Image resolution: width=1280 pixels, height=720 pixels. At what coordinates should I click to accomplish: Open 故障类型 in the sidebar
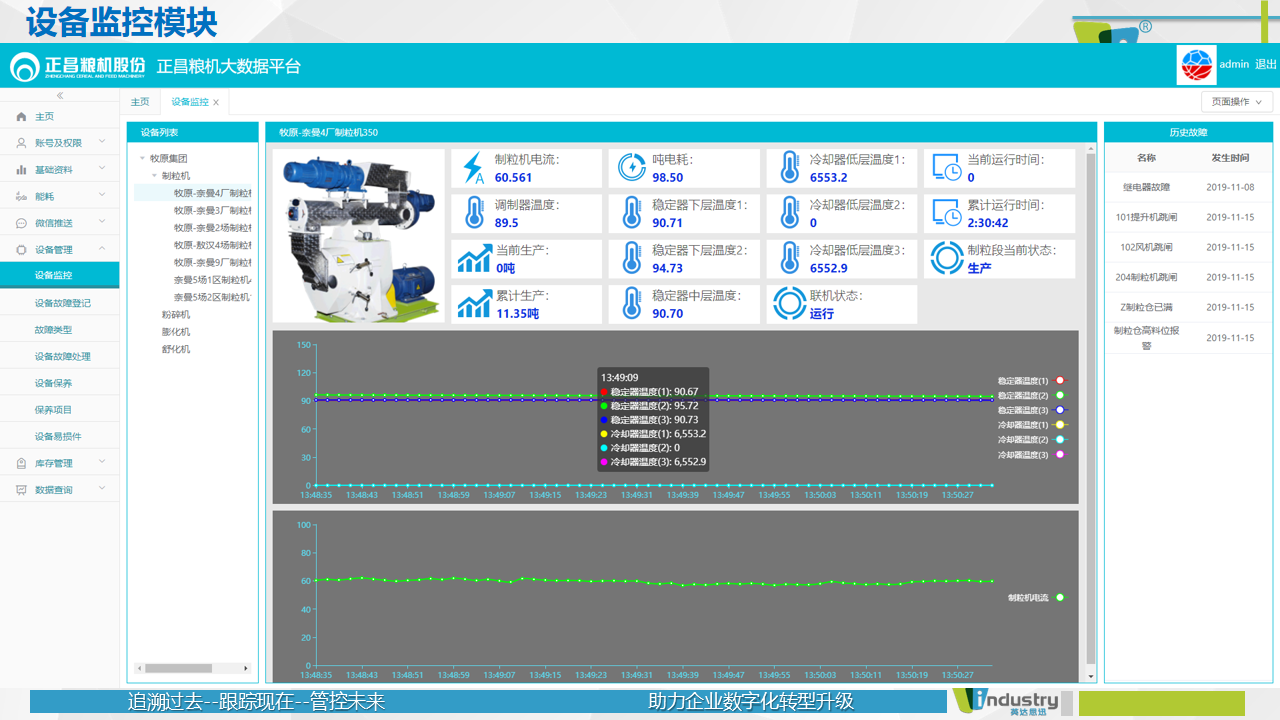tap(60, 330)
